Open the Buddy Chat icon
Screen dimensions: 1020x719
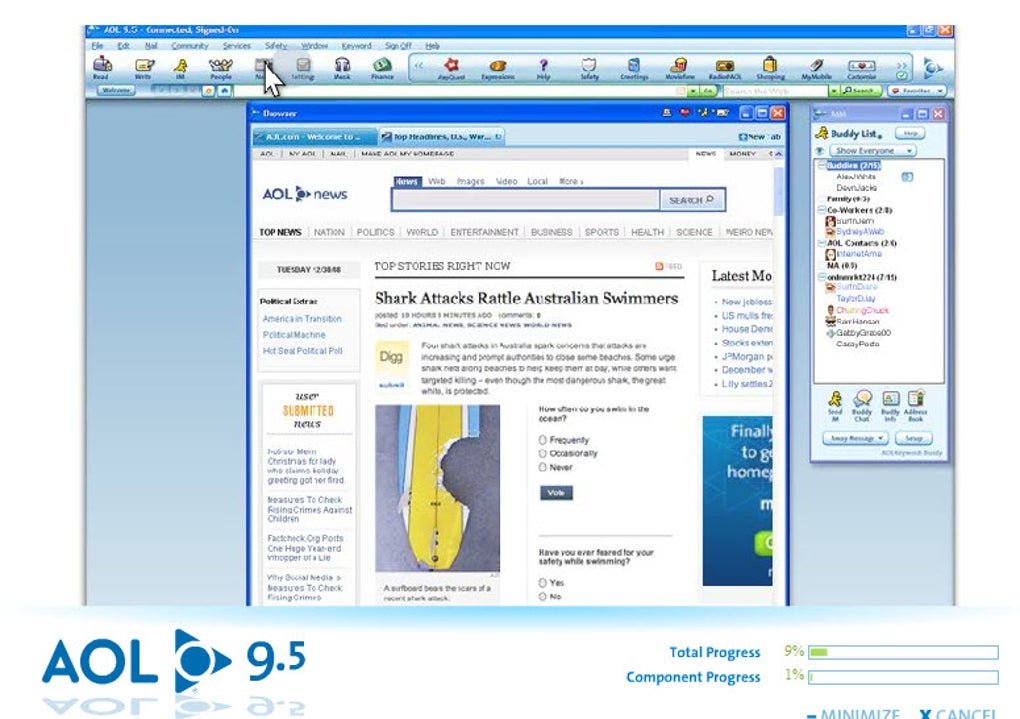pos(863,406)
